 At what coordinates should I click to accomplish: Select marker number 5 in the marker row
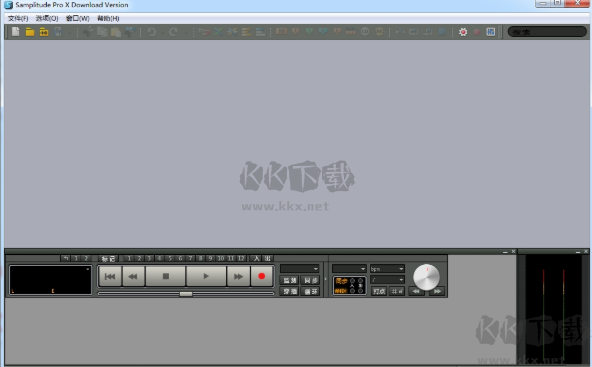point(170,259)
